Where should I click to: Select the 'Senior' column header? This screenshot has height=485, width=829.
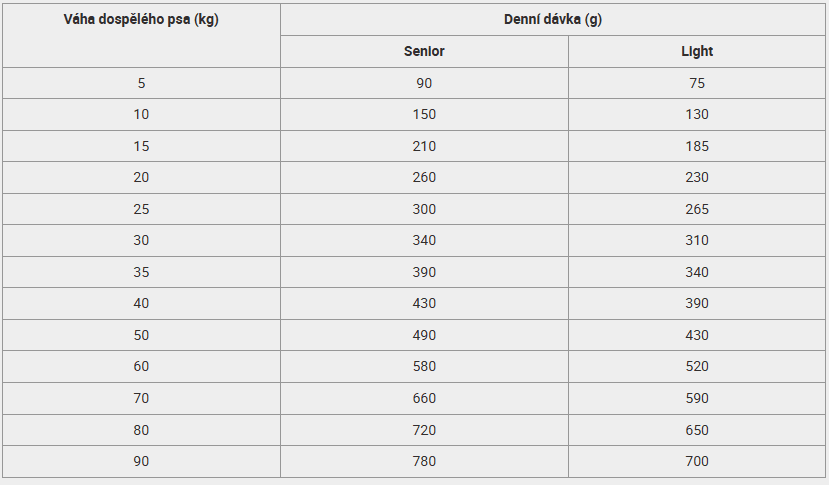coord(424,51)
